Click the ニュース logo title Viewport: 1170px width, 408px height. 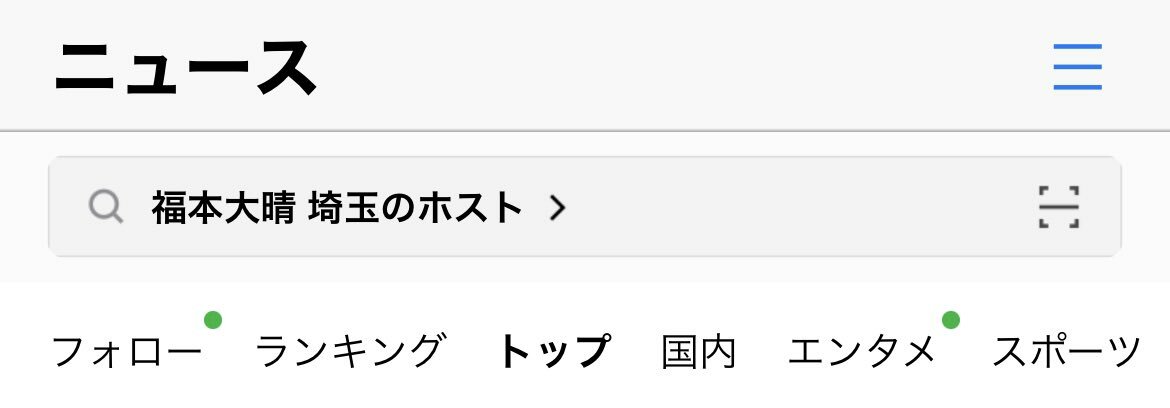pos(186,67)
